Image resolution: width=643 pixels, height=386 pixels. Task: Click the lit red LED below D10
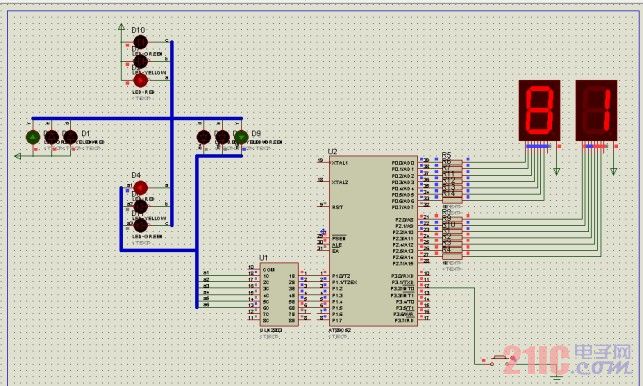(x=140, y=80)
